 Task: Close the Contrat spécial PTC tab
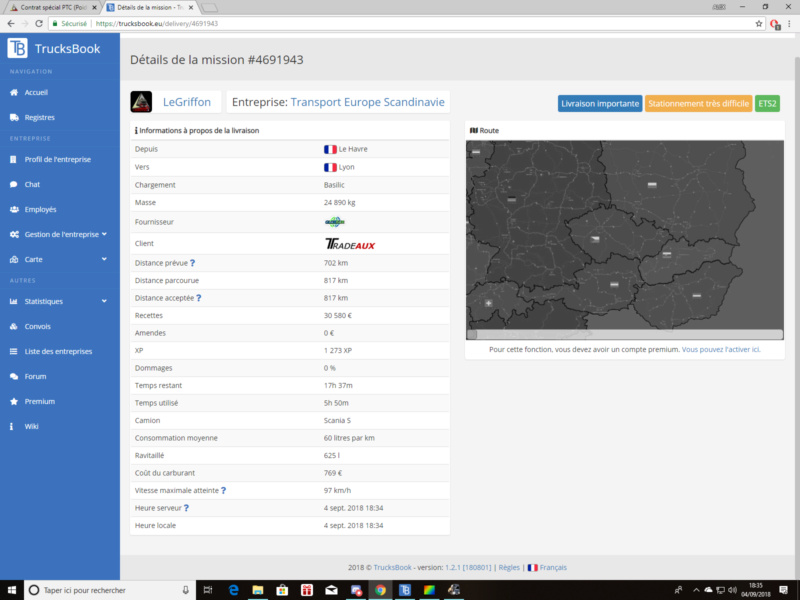(94, 8)
